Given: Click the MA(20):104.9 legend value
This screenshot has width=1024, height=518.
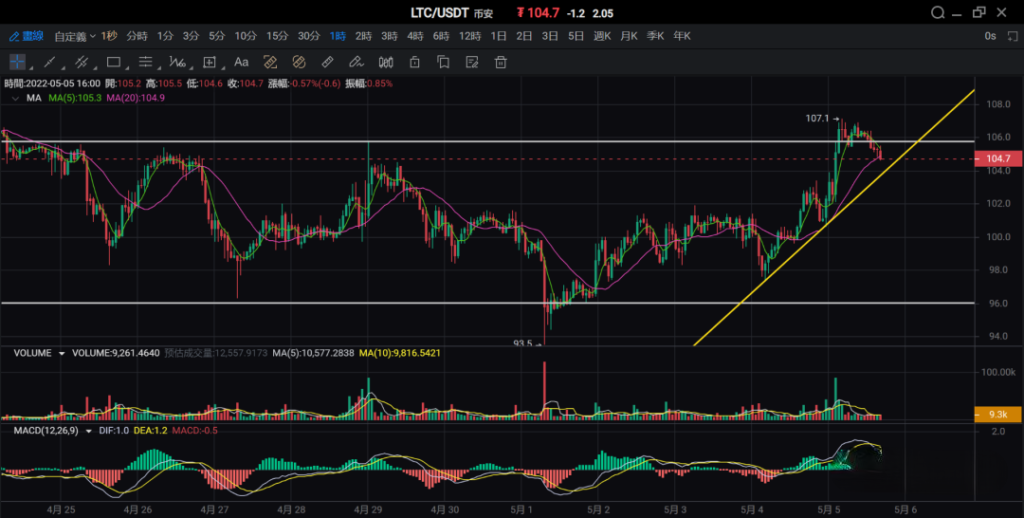Looking at the screenshot, I should point(135,98).
